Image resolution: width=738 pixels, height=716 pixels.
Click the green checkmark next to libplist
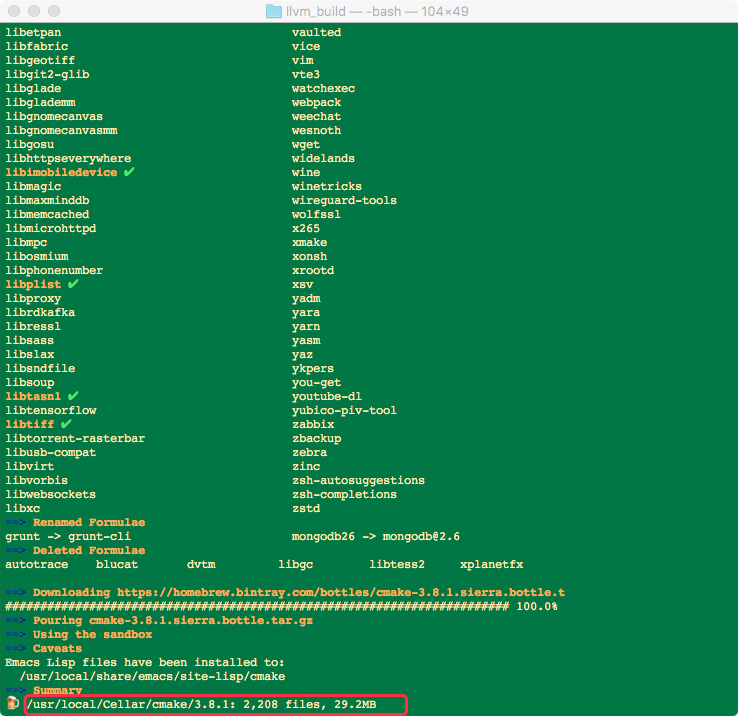click(x=73, y=284)
